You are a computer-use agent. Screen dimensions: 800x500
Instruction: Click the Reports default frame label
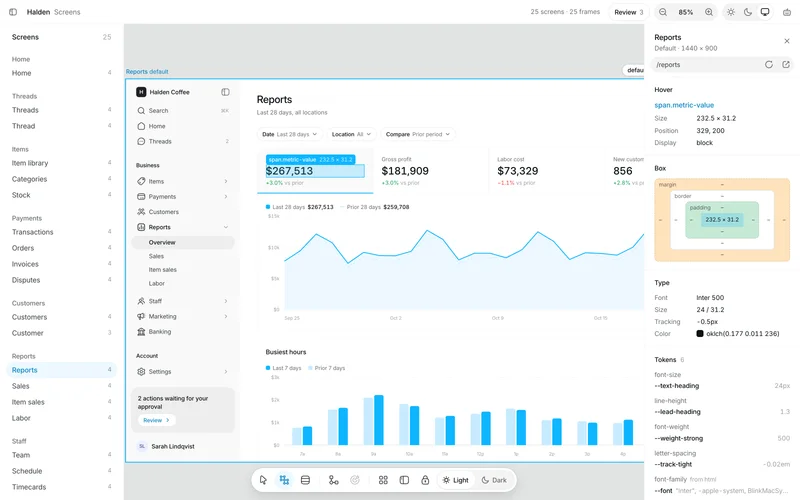click(x=147, y=71)
